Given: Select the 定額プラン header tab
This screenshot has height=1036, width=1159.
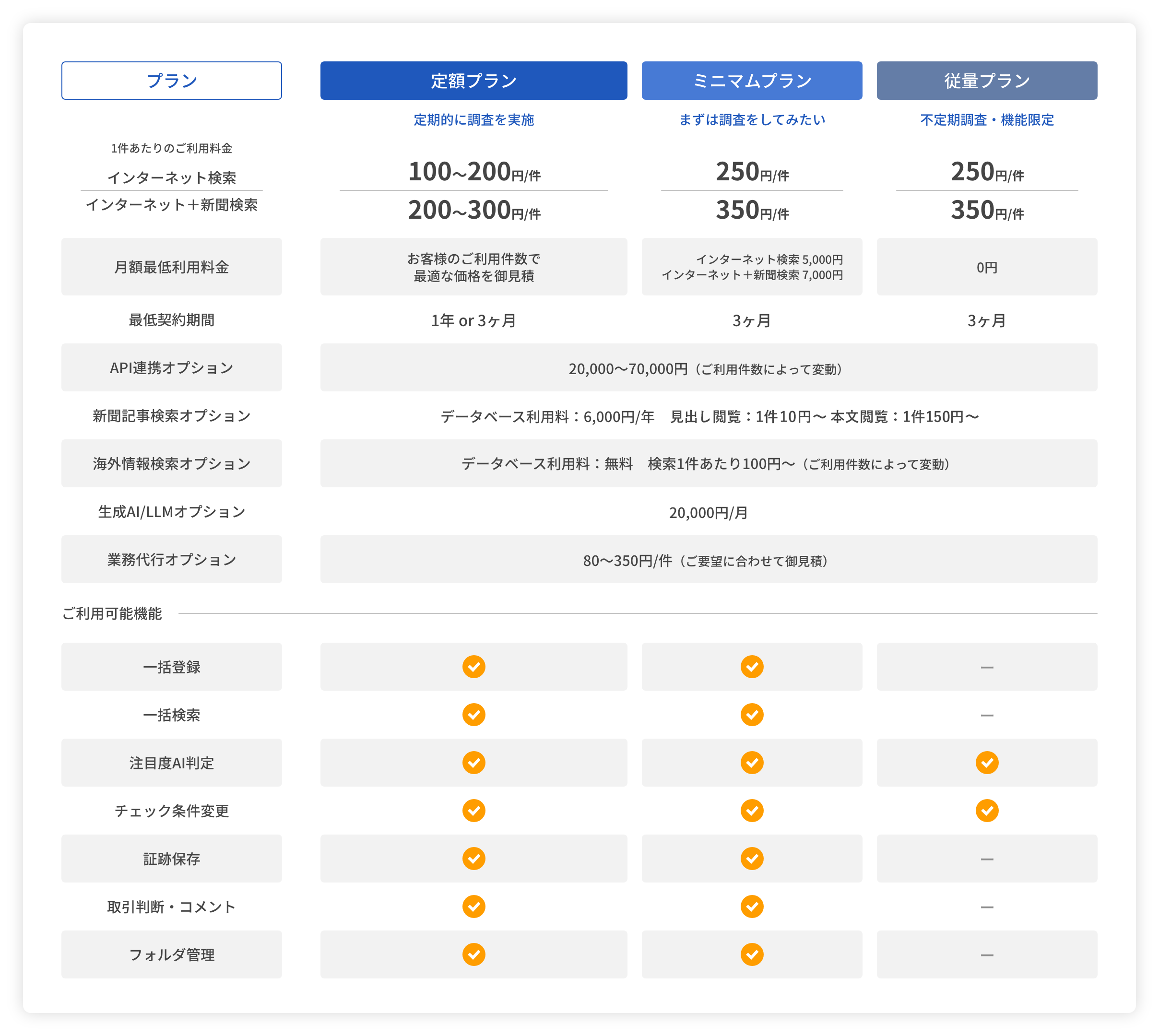Looking at the screenshot, I should [x=473, y=80].
